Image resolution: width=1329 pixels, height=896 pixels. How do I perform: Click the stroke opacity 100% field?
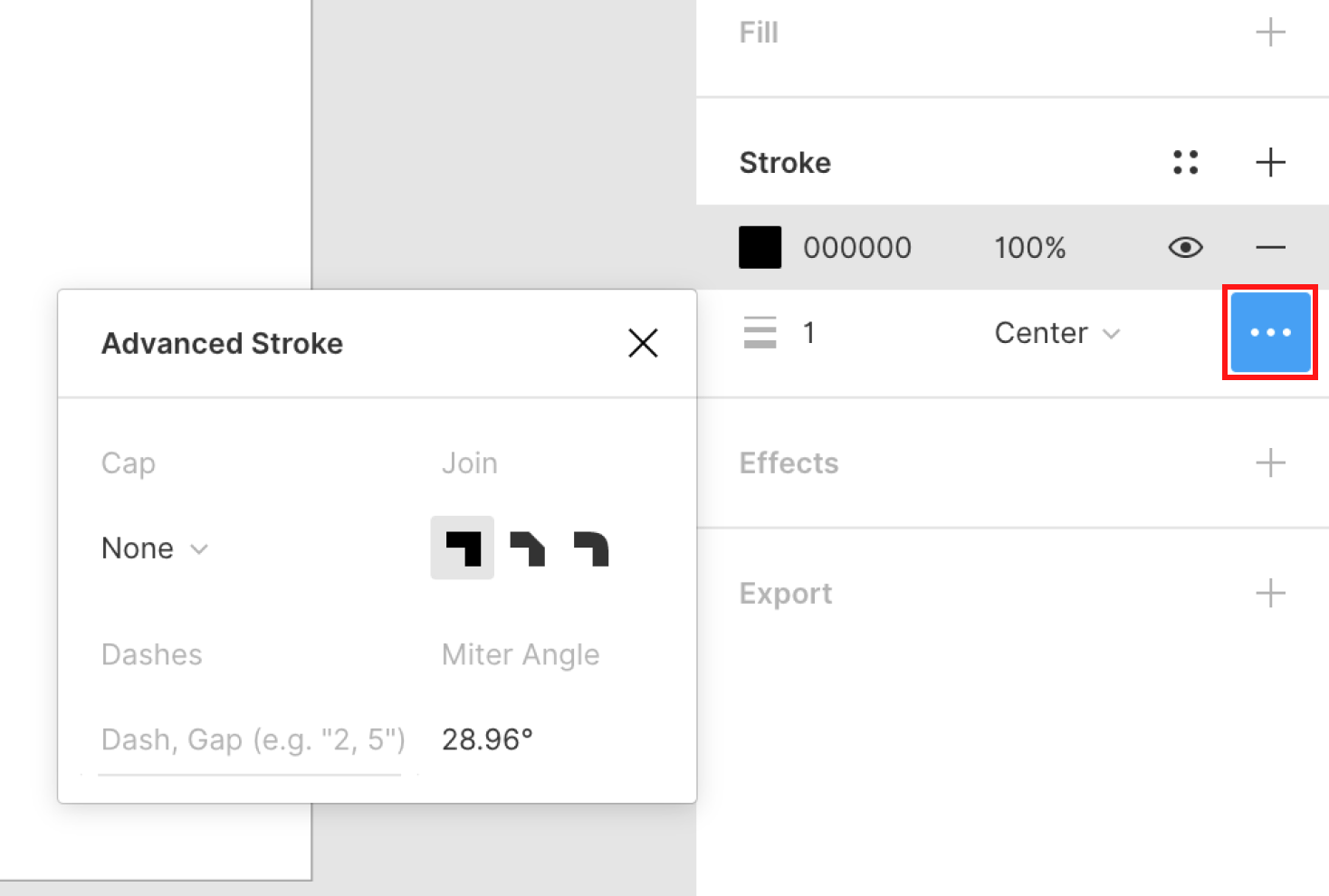tap(1029, 247)
